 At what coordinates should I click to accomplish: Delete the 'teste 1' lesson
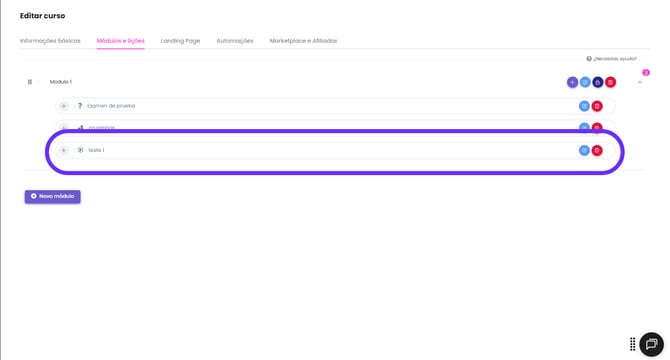click(597, 150)
